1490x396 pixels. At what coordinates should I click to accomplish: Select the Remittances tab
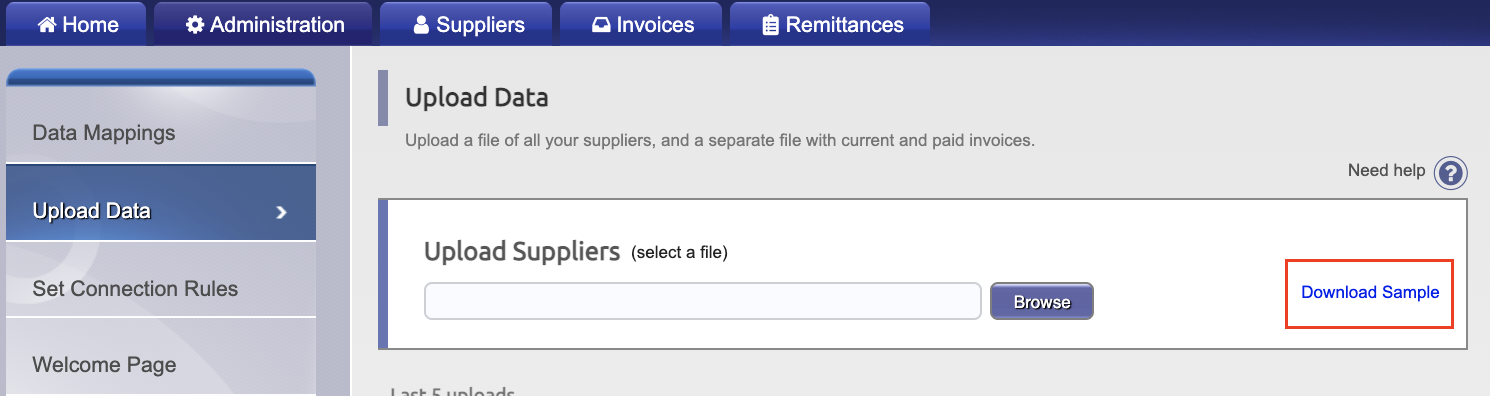(830, 24)
